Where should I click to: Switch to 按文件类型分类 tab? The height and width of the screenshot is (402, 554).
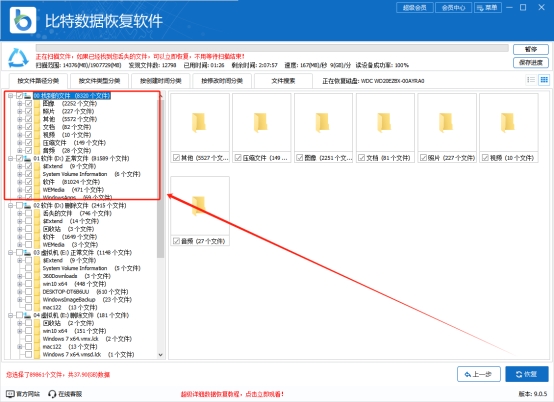[x=99, y=81]
